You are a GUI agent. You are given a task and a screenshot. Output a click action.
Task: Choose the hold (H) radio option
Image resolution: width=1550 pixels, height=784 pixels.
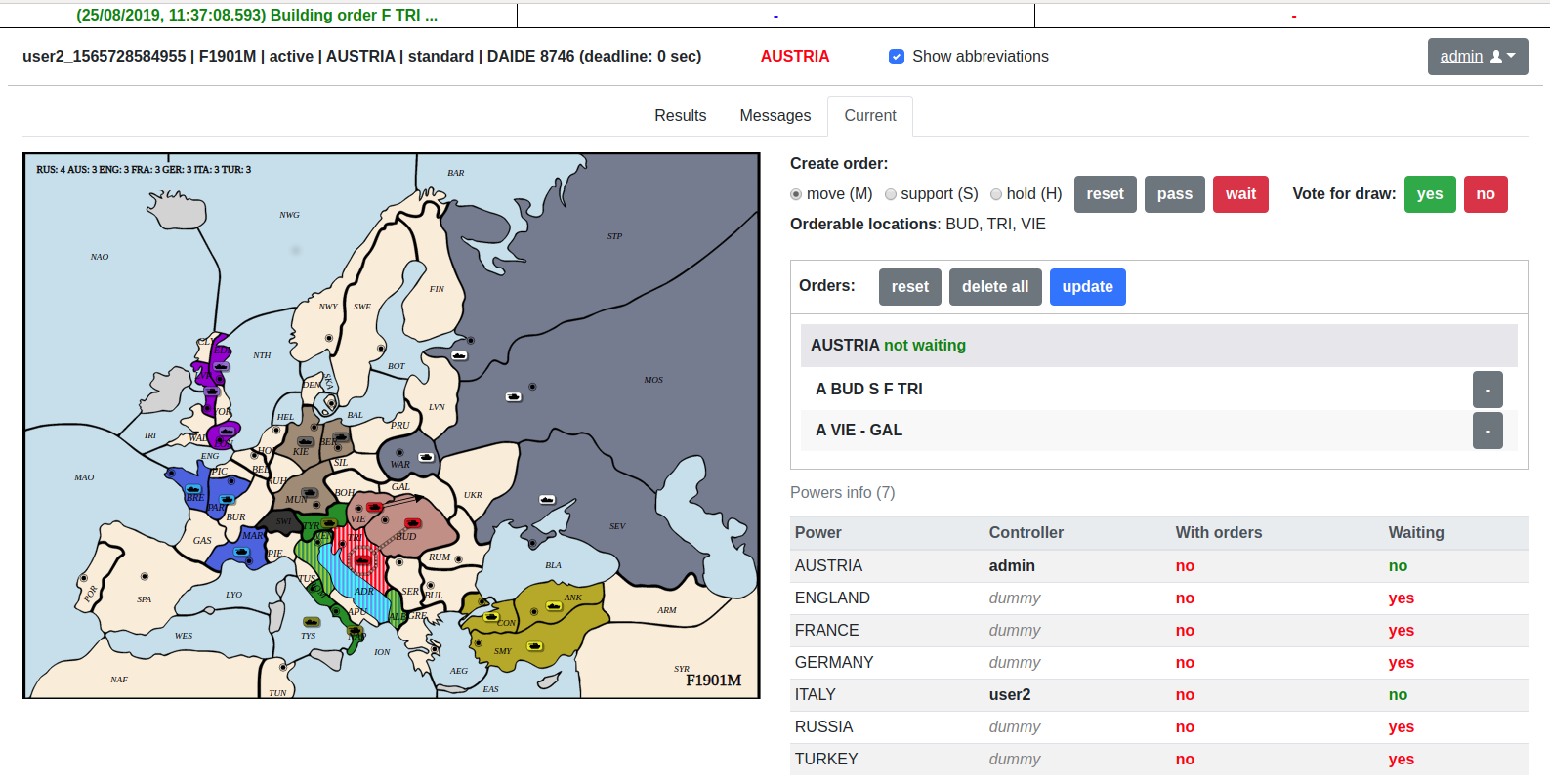(x=996, y=194)
